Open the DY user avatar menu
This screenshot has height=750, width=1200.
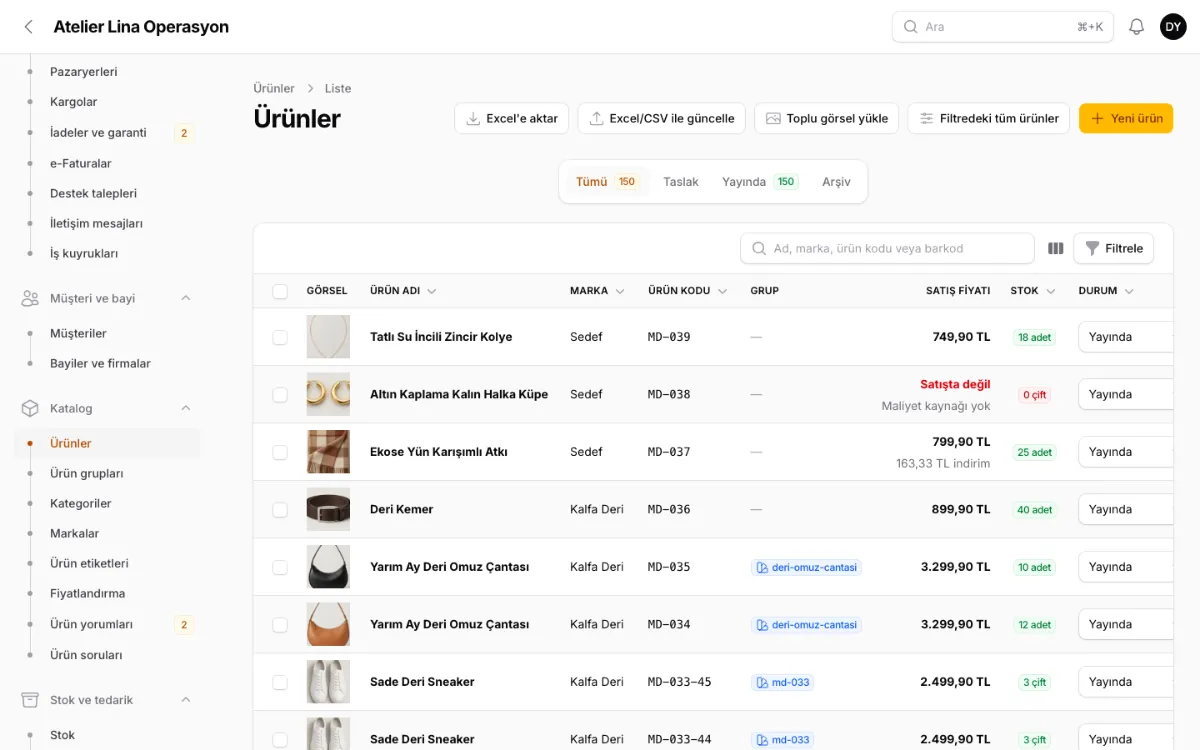[x=1173, y=27]
